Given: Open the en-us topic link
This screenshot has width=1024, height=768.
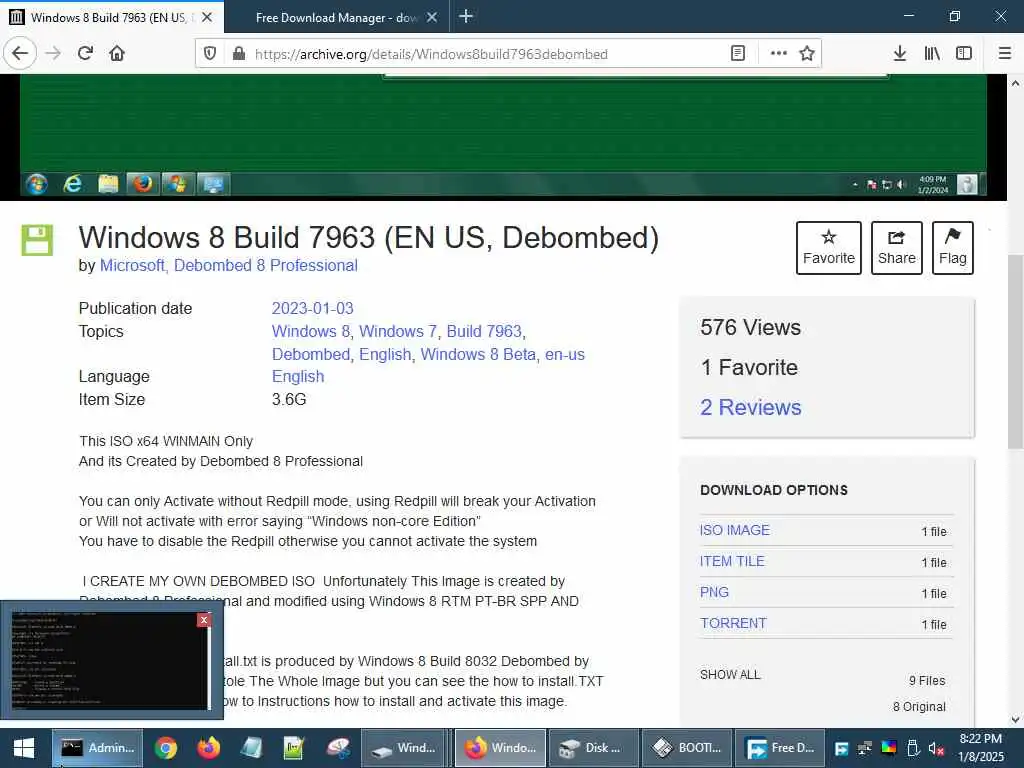Looking at the screenshot, I should tap(565, 355).
